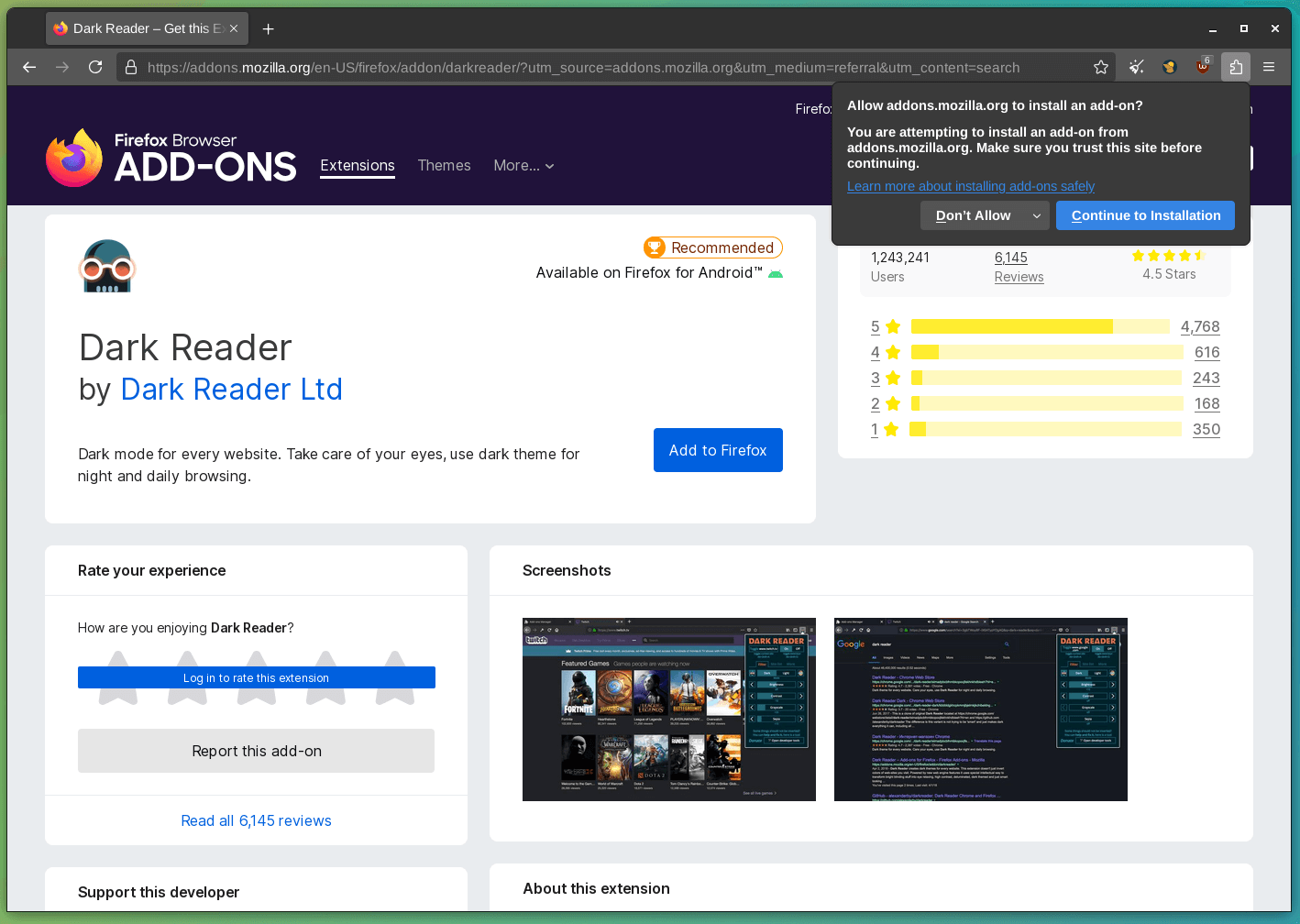1300x924 pixels.
Task: Click the Android icon beside Firefox for Android text
Action: tap(775, 272)
